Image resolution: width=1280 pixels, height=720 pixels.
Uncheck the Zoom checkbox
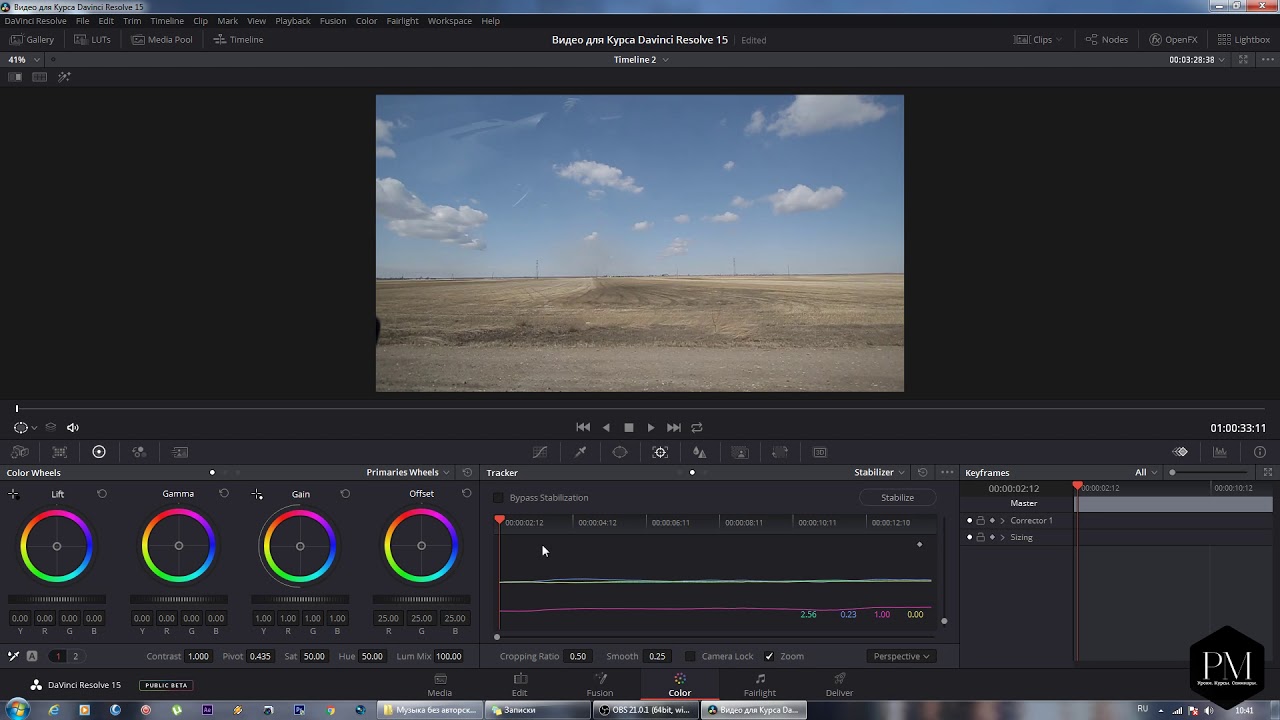pyautogui.click(x=769, y=656)
